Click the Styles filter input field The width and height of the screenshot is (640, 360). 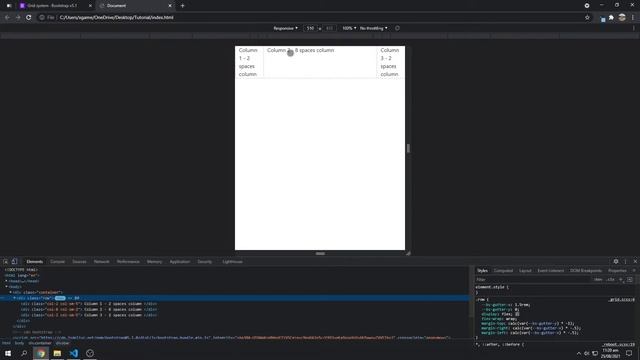533,280
